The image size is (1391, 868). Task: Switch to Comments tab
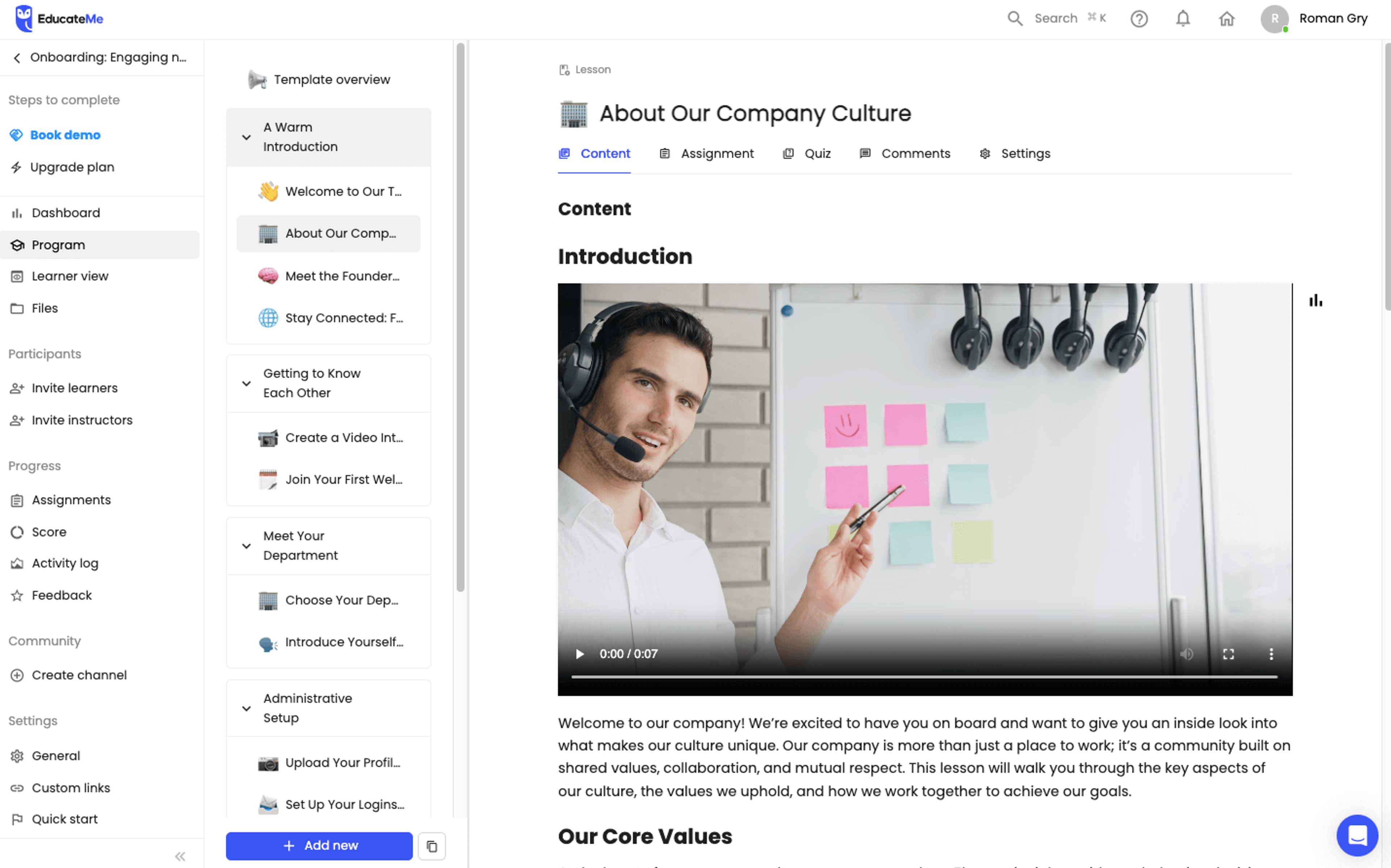pyautogui.click(x=905, y=154)
